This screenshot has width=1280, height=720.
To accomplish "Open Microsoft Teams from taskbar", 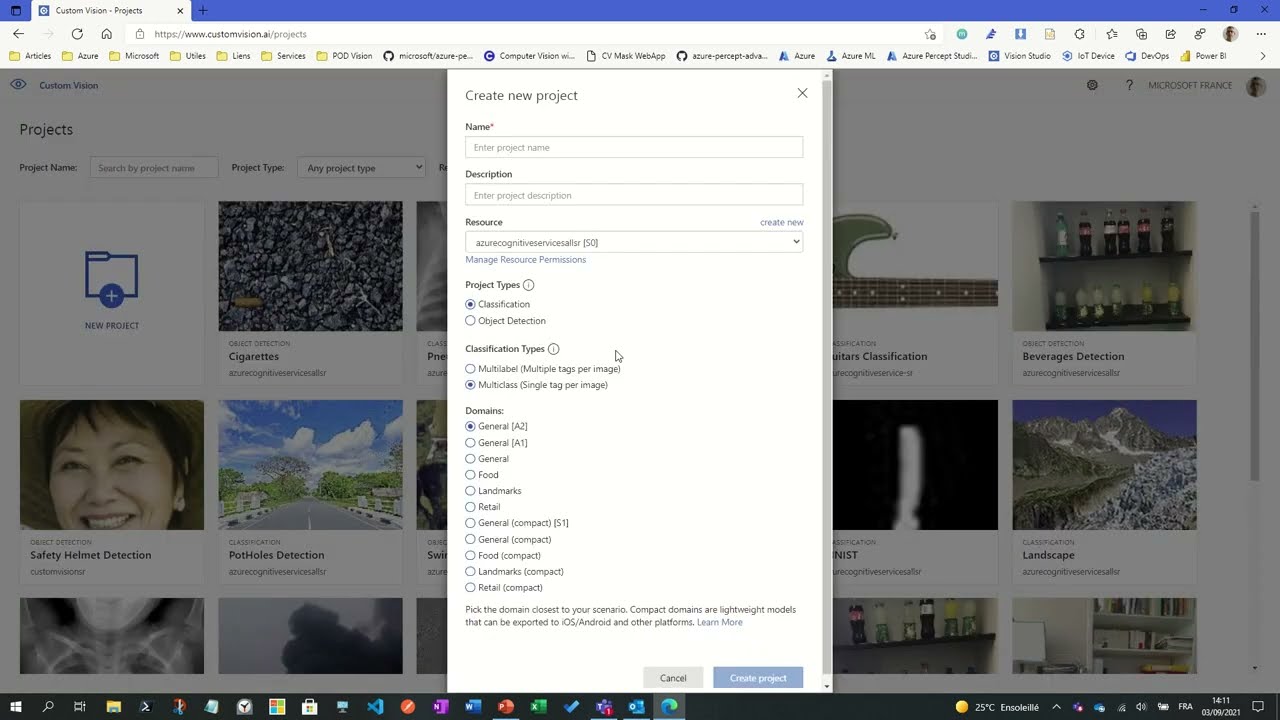I will 603,707.
